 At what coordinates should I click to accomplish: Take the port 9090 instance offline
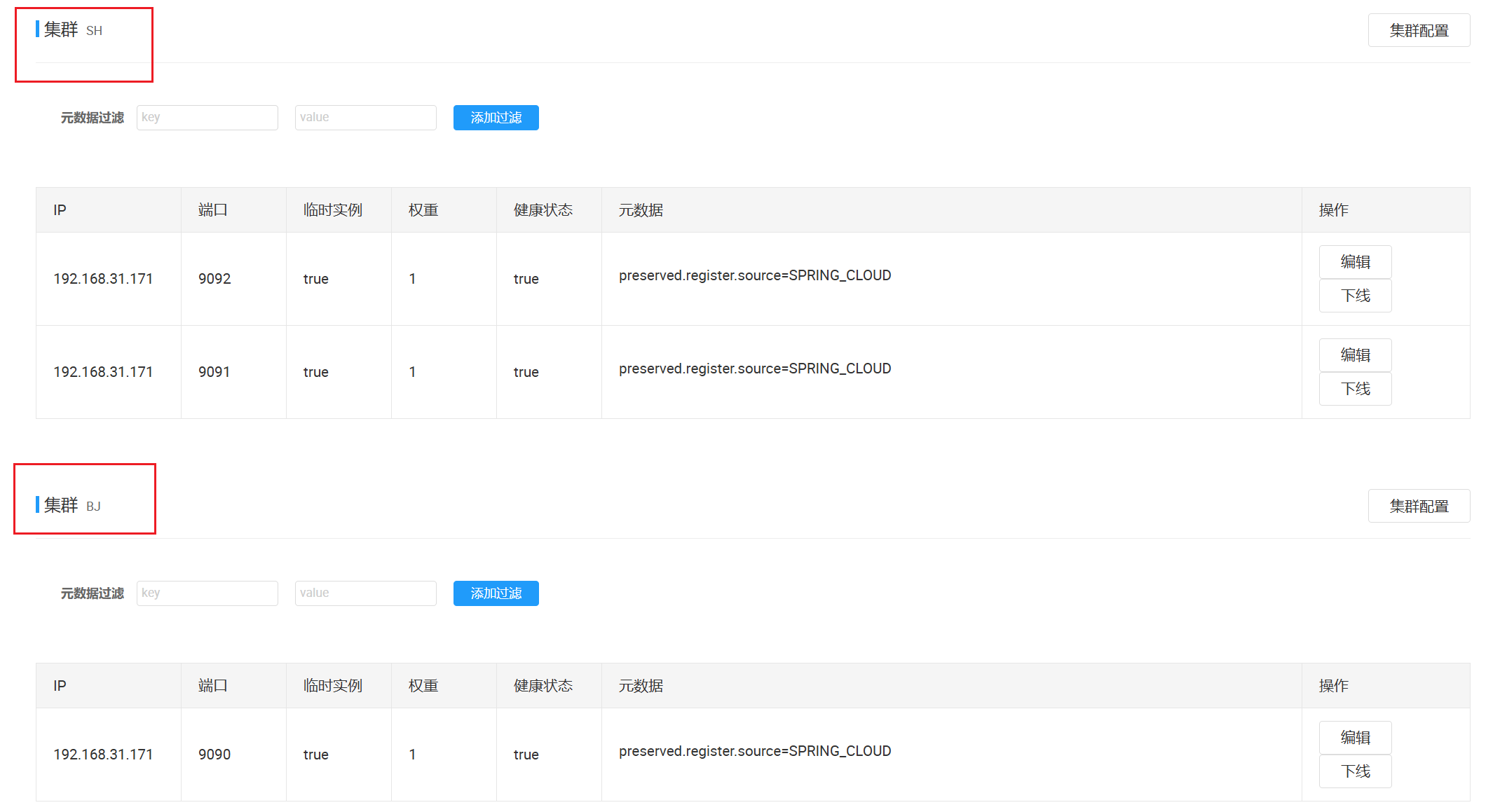(1354, 771)
